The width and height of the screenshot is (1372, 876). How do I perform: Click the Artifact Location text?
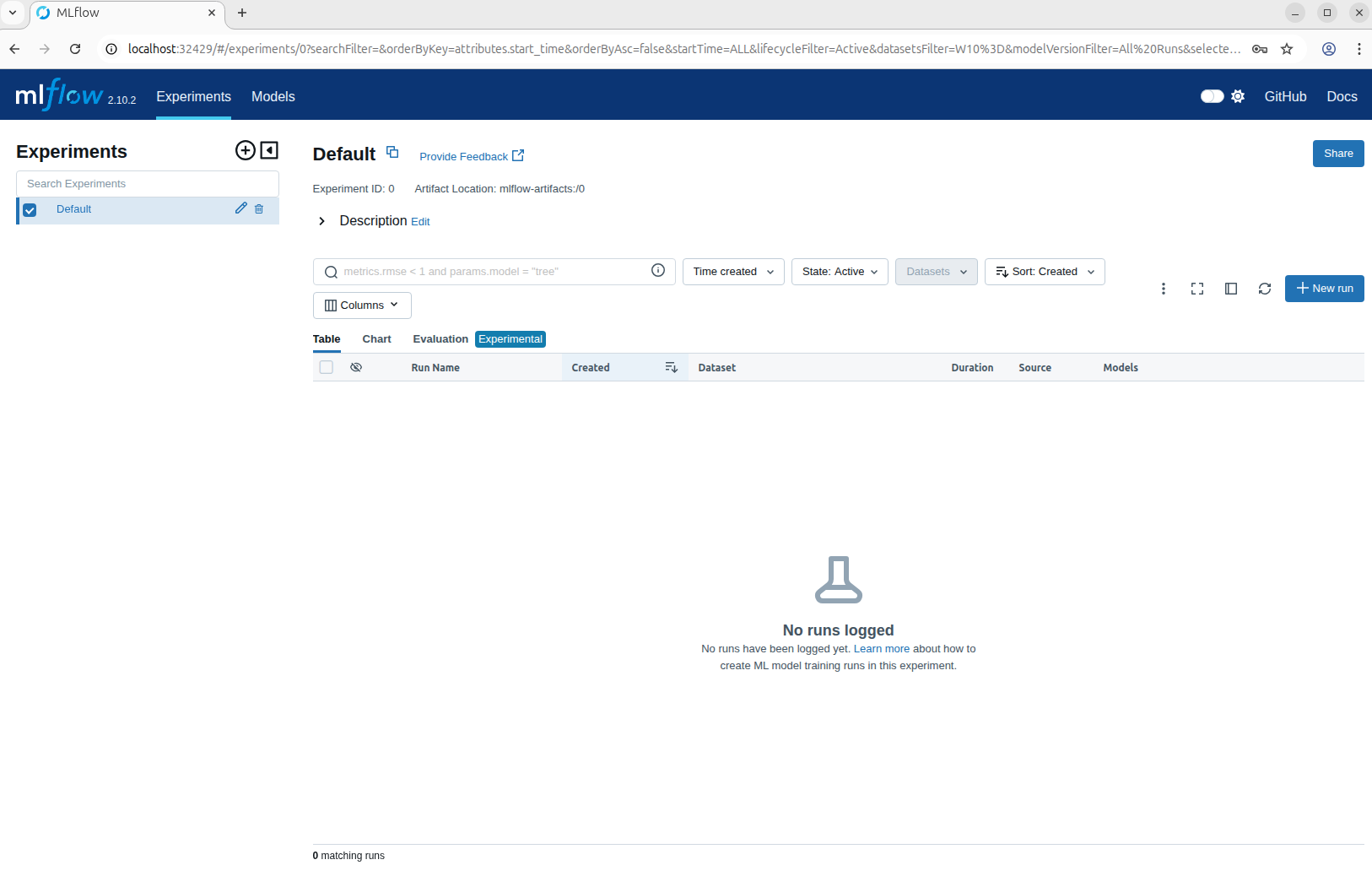500,189
